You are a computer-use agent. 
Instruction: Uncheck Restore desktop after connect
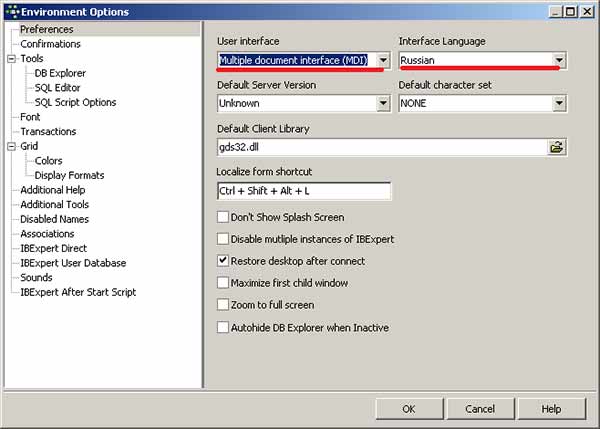(x=222, y=261)
